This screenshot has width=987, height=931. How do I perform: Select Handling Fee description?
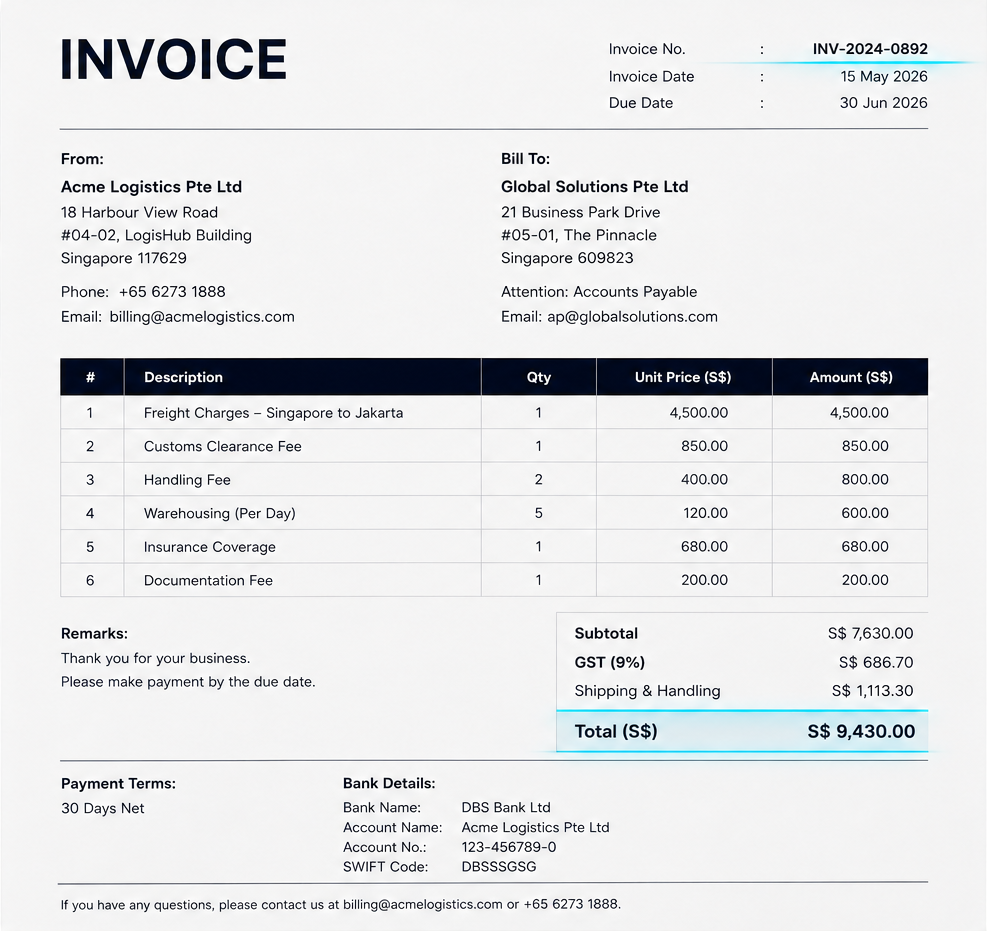pyautogui.click(x=187, y=480)
